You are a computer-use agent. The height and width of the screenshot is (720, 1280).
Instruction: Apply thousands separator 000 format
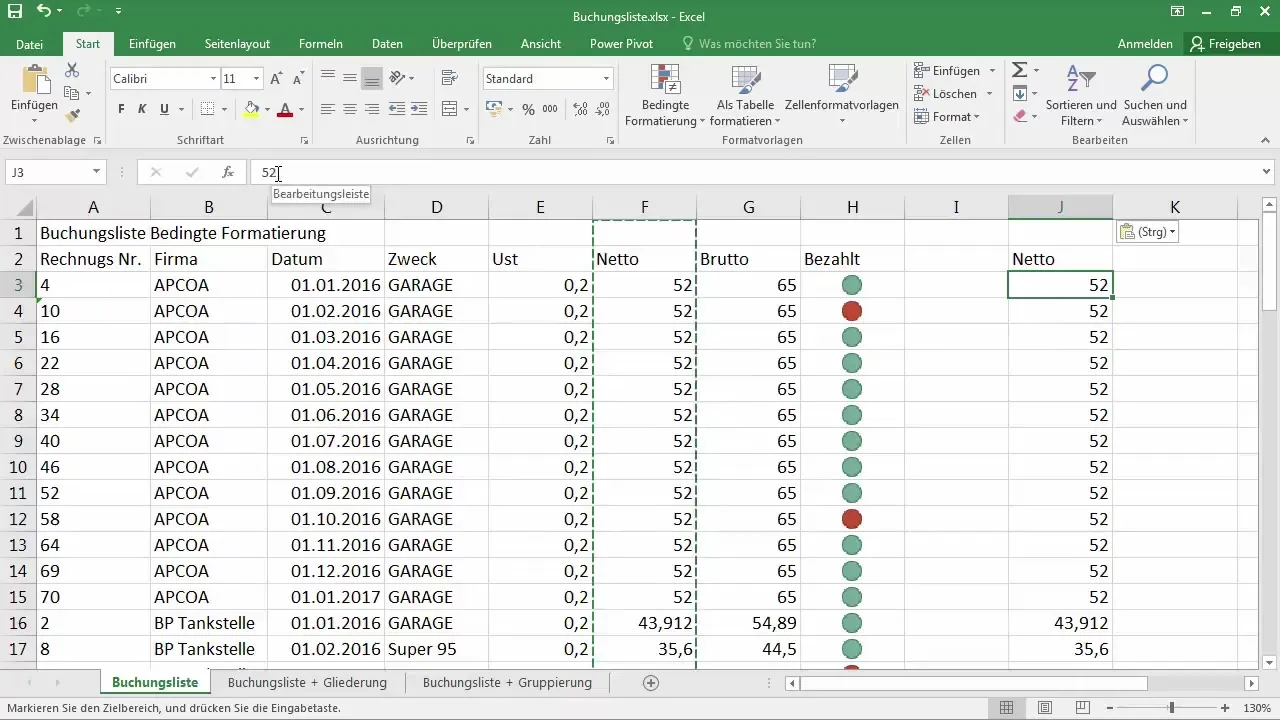550,109
